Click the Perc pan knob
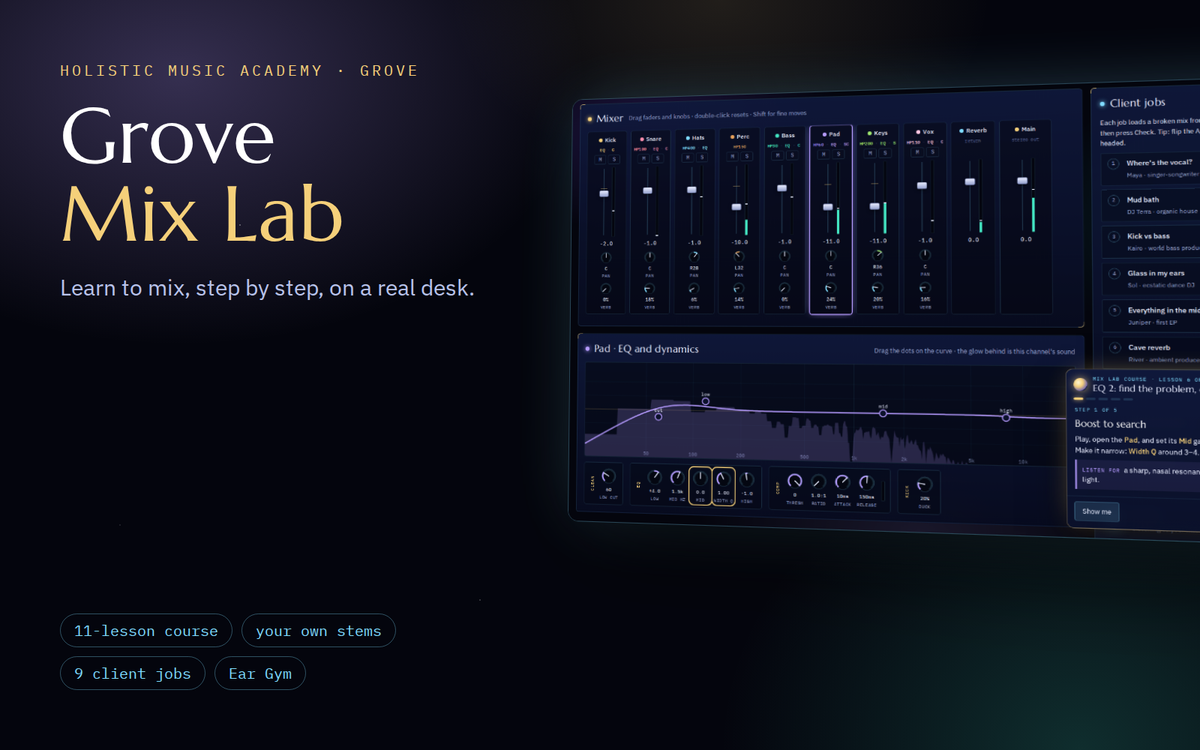This screenshot has height=750, width=1200. coord(739,256)
